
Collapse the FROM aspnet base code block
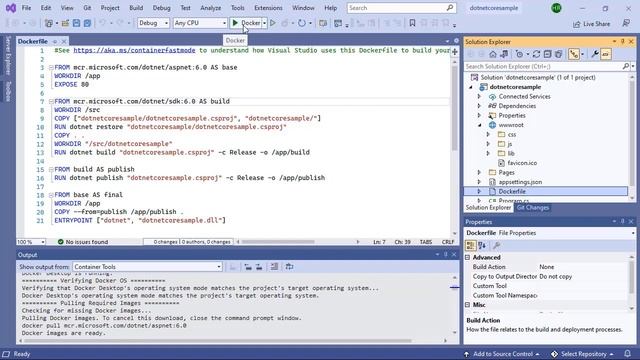click(51, 67)
